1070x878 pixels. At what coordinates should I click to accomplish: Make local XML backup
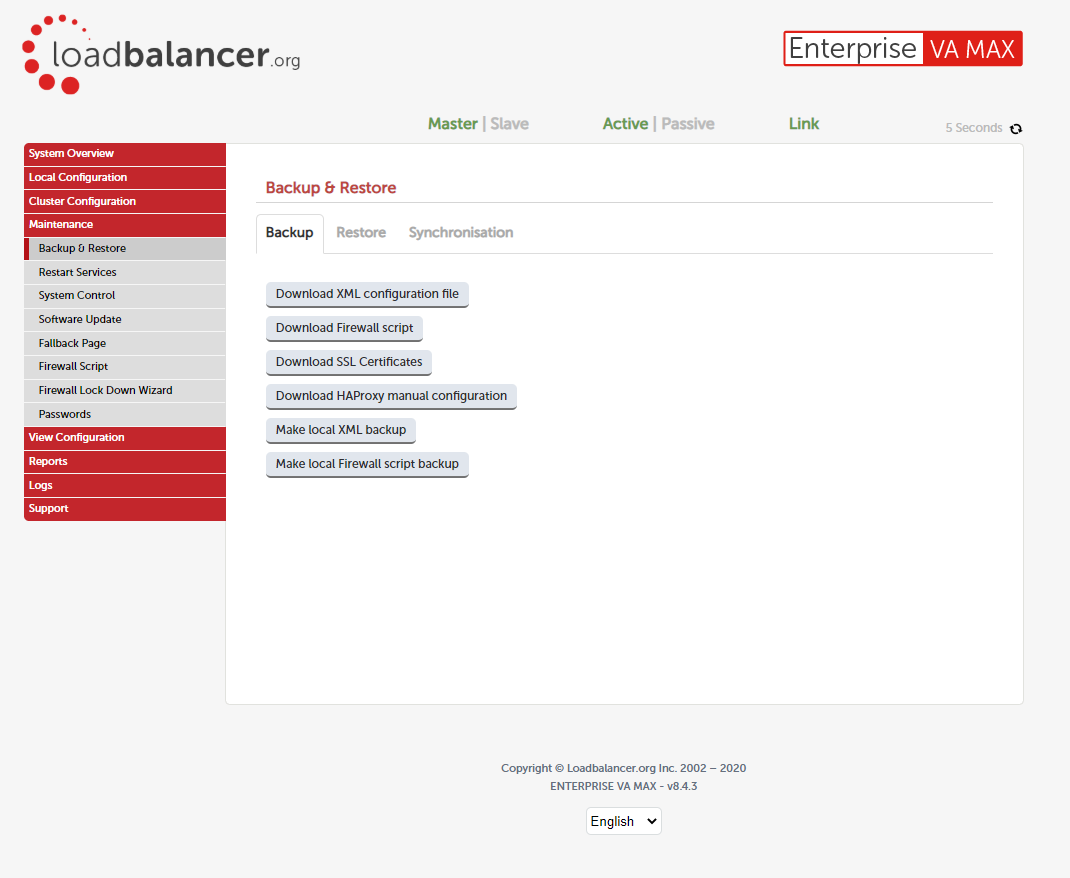coord(340,430)
